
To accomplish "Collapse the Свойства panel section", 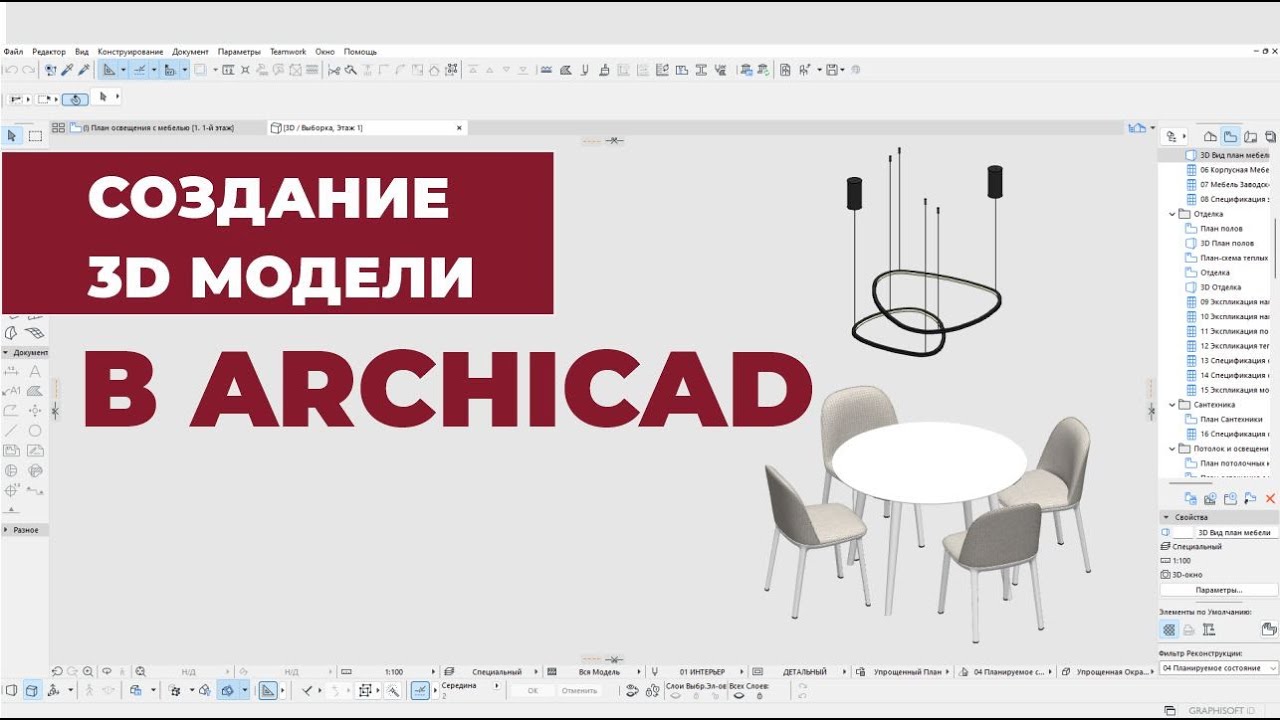I will pyautogui.click(x=1166, y=517).
